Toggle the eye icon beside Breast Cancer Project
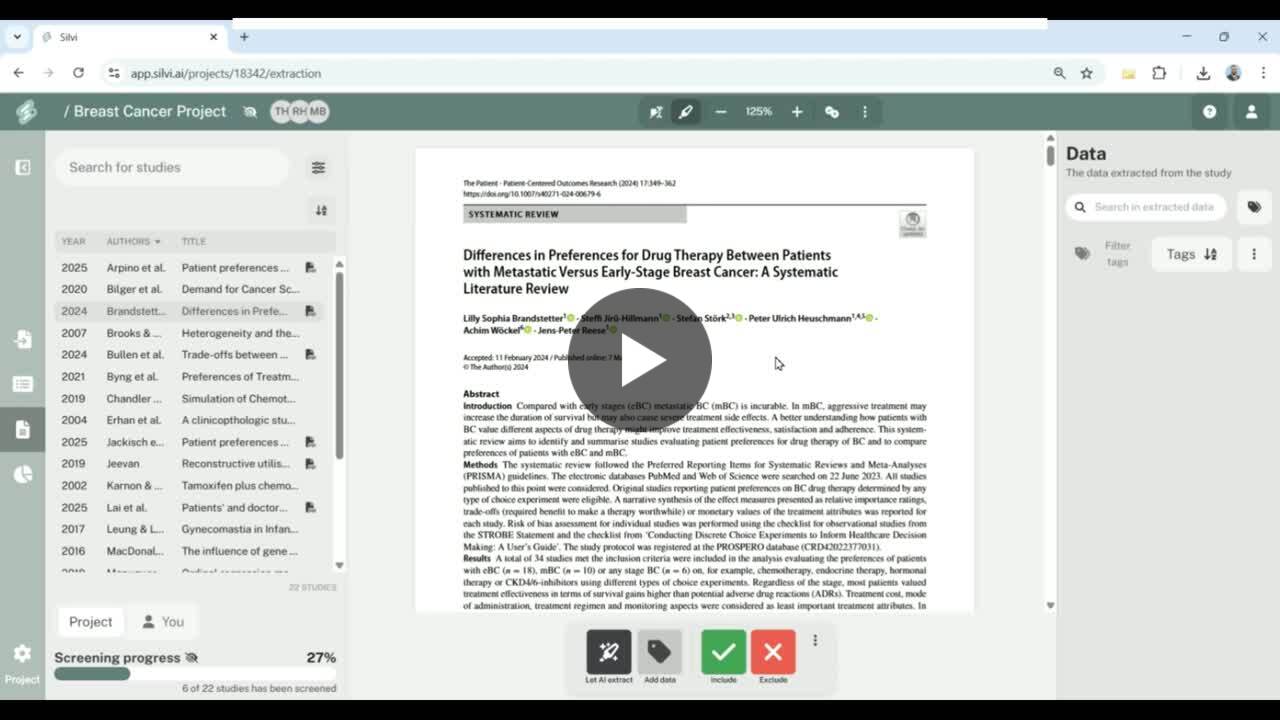 tap(249, 111)
